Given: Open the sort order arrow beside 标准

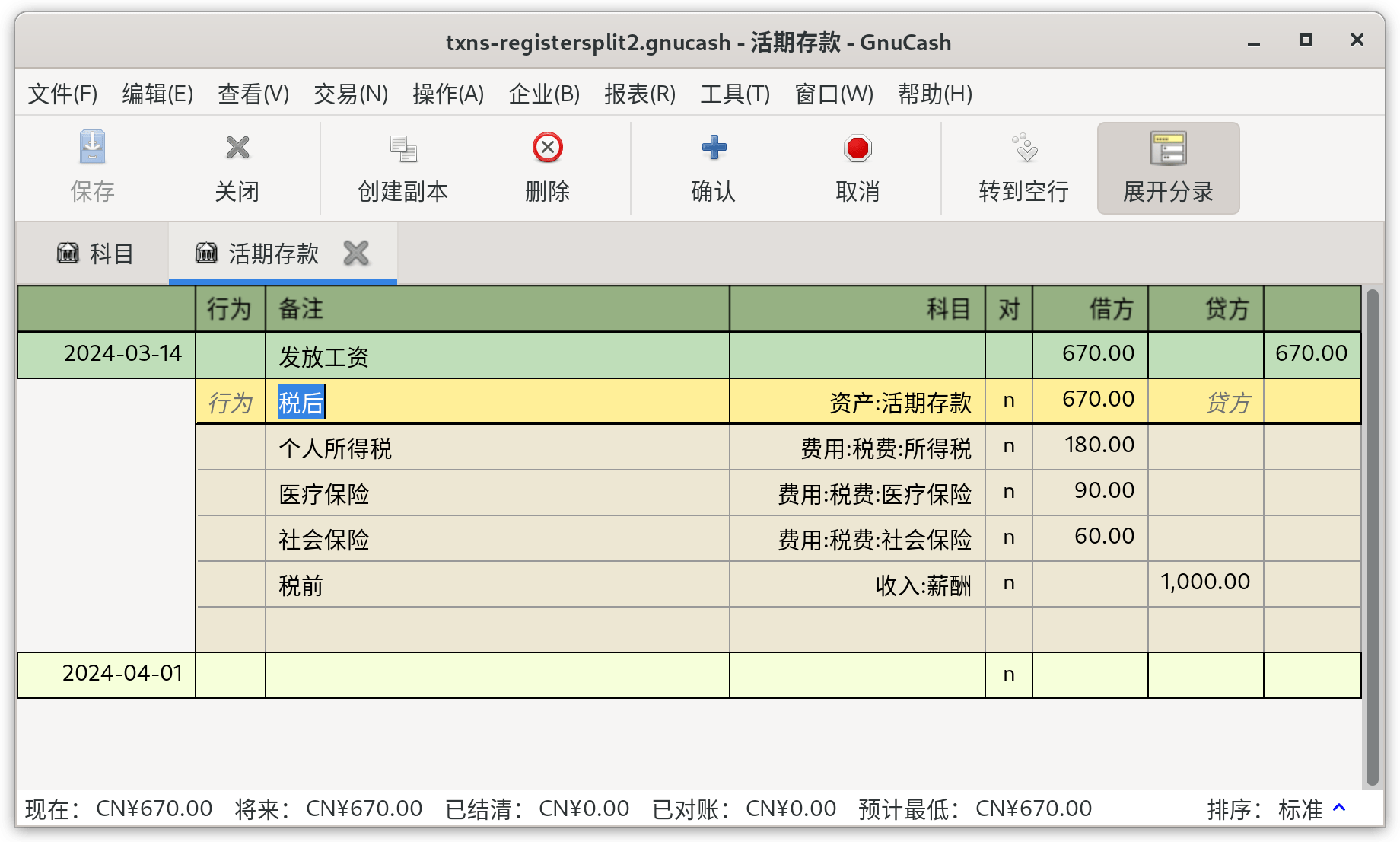Looking at the screenshot, I should pos(1340,808).
